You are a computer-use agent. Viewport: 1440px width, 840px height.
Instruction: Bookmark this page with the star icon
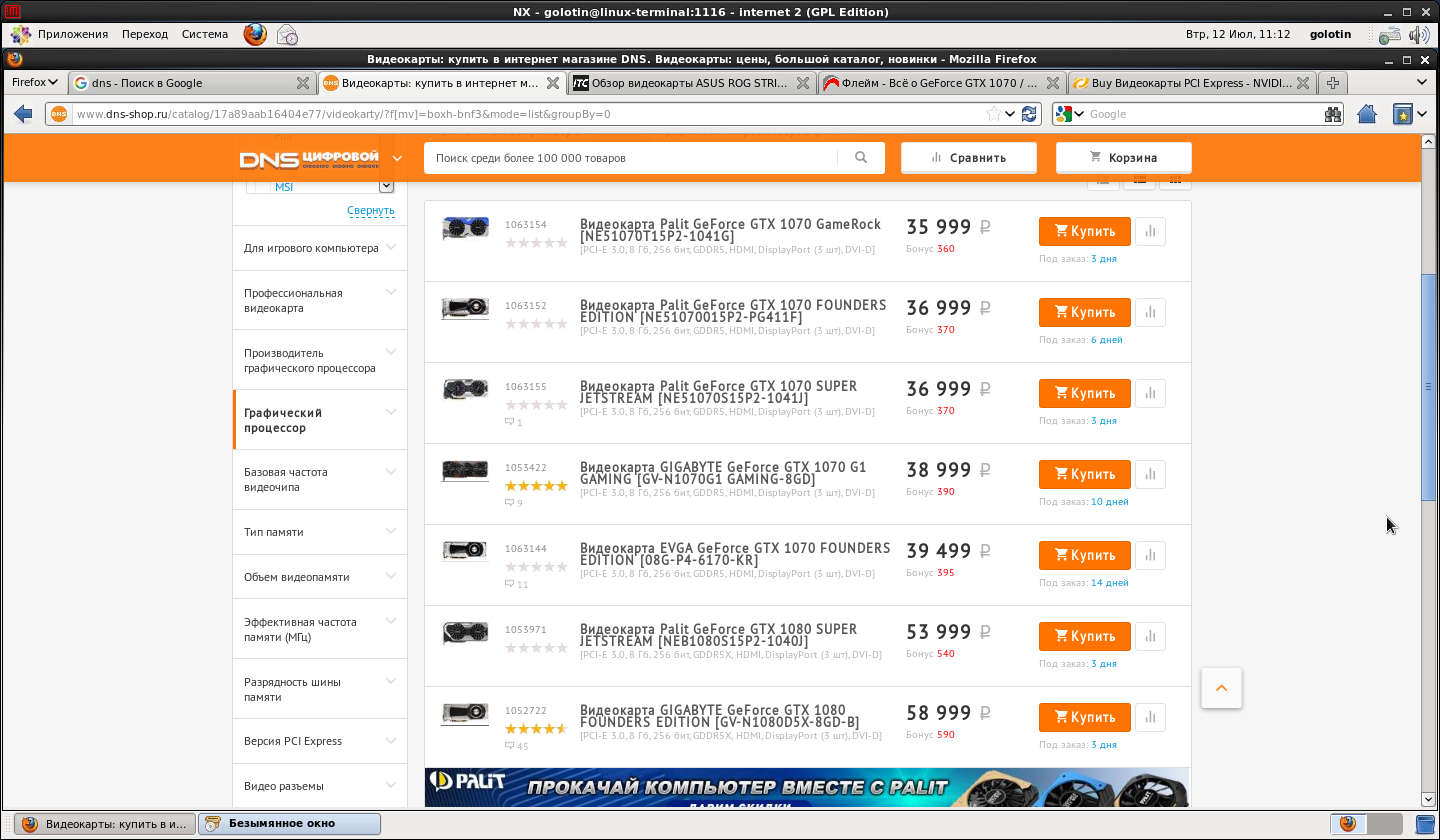click(994, 114)
